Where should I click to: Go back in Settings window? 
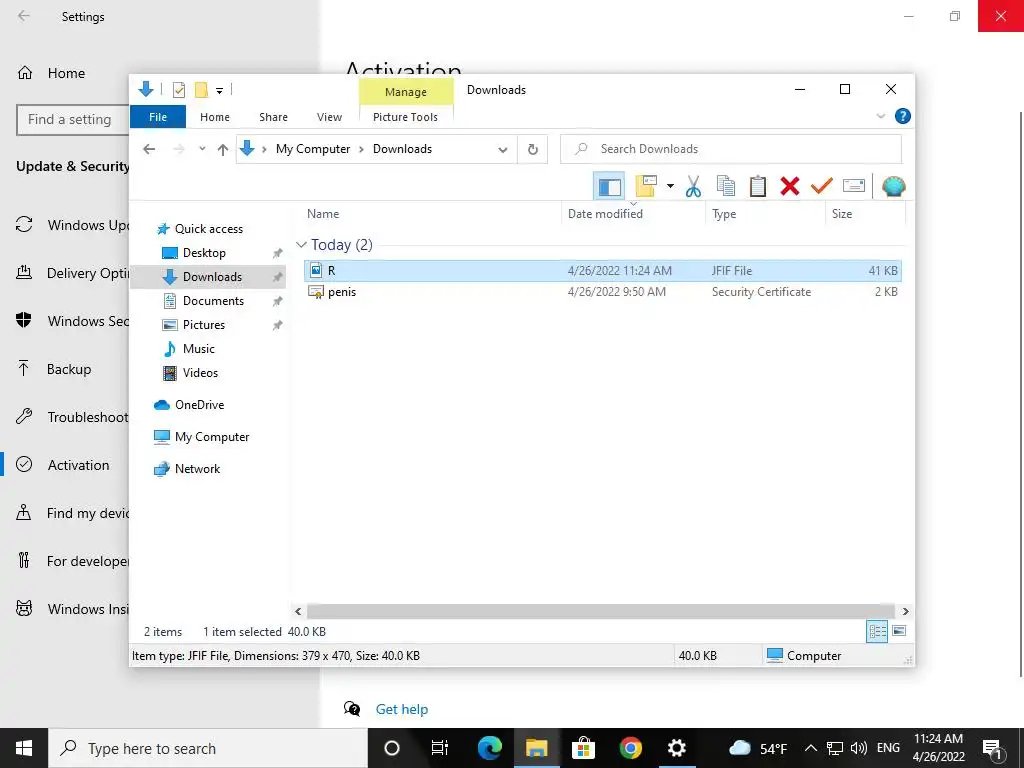coord(24,16)
